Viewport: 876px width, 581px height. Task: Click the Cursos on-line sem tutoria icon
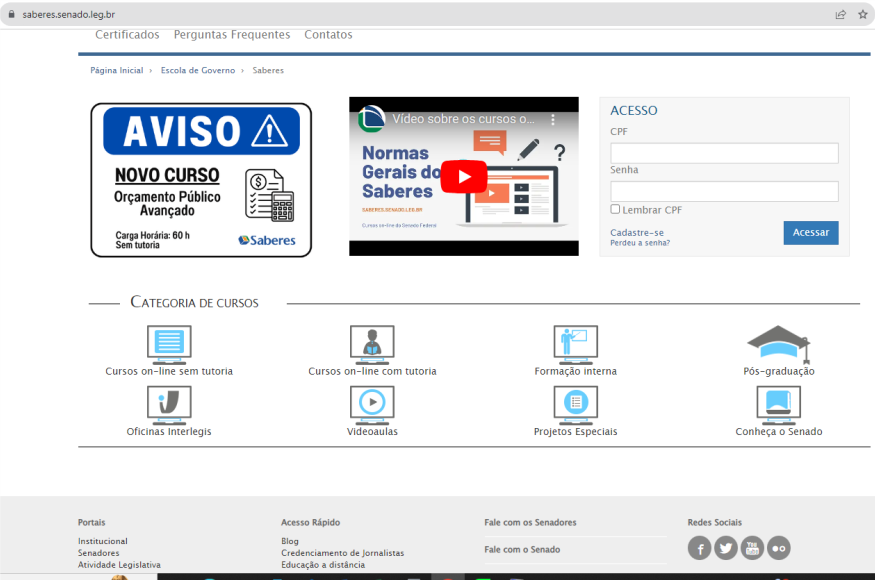(x=169, y=344)
